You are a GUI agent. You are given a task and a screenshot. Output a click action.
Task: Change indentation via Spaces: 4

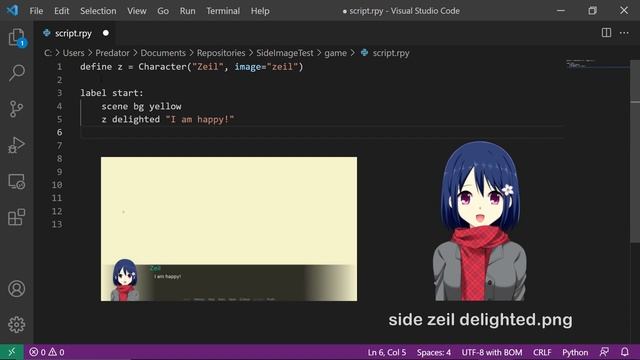pos(434,352)
